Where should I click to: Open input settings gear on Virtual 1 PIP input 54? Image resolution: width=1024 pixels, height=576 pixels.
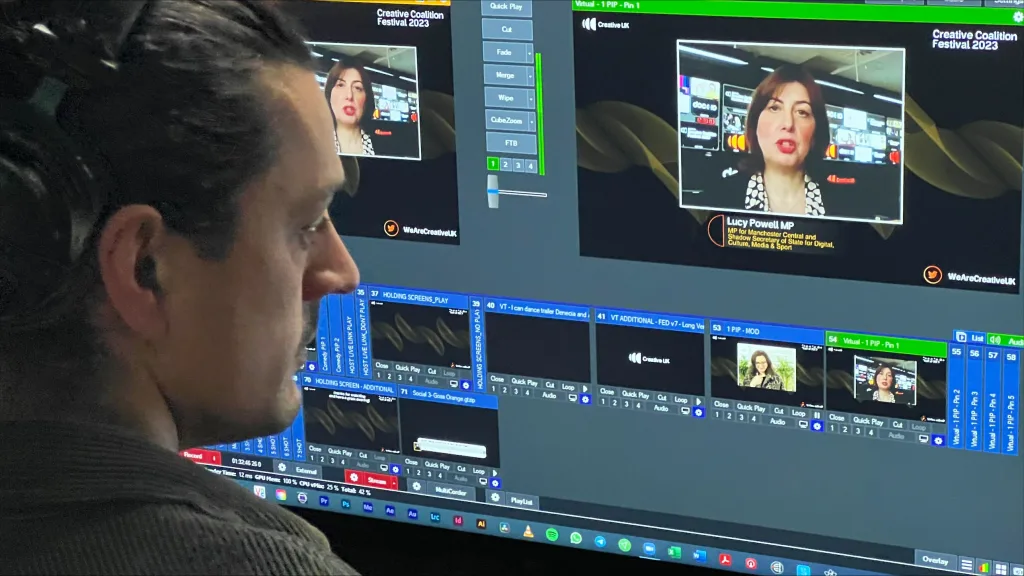pos(938,439)
